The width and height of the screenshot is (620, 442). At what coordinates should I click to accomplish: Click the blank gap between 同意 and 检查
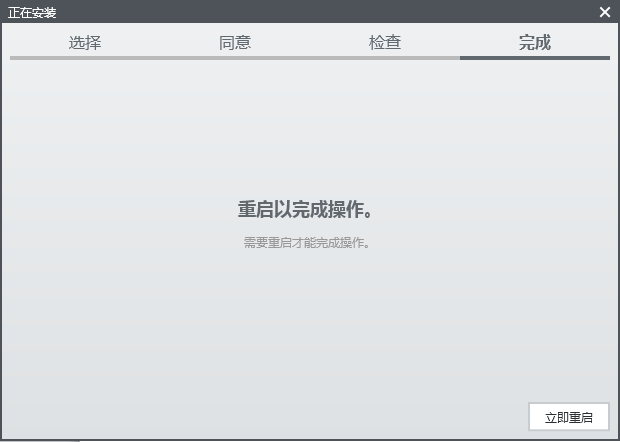pos(310,43)
